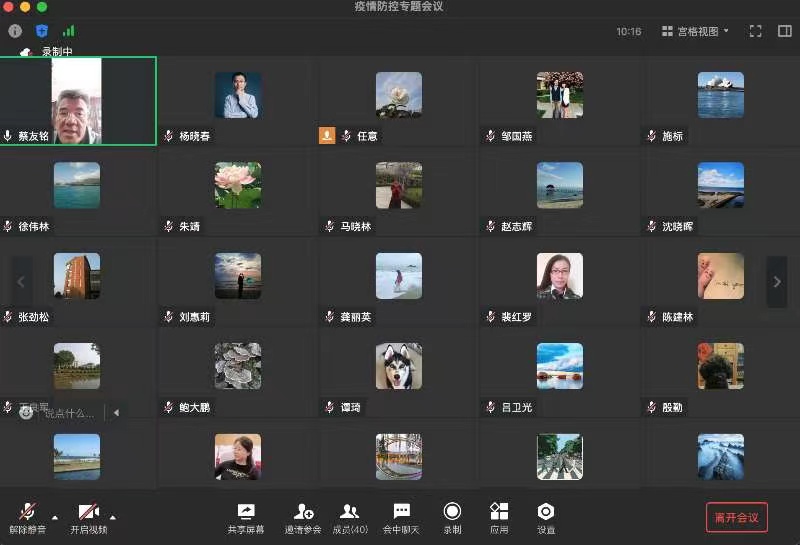The height and width of the screenshot is (545, 800).
Task: Click the muted mic icon of 朱靖
Action: point(168,226)
